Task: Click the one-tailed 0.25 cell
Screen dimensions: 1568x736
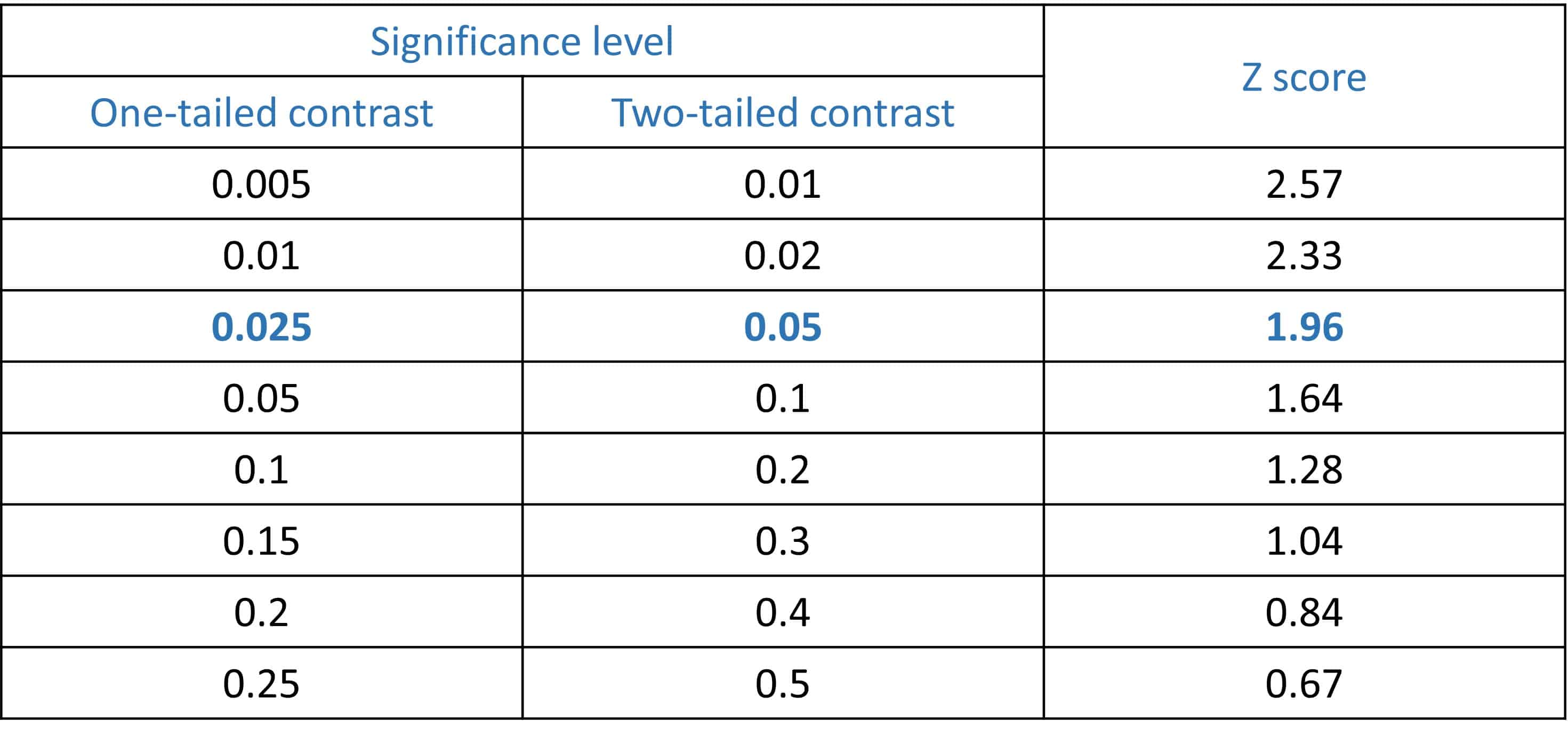Action: tap(261, 684)
